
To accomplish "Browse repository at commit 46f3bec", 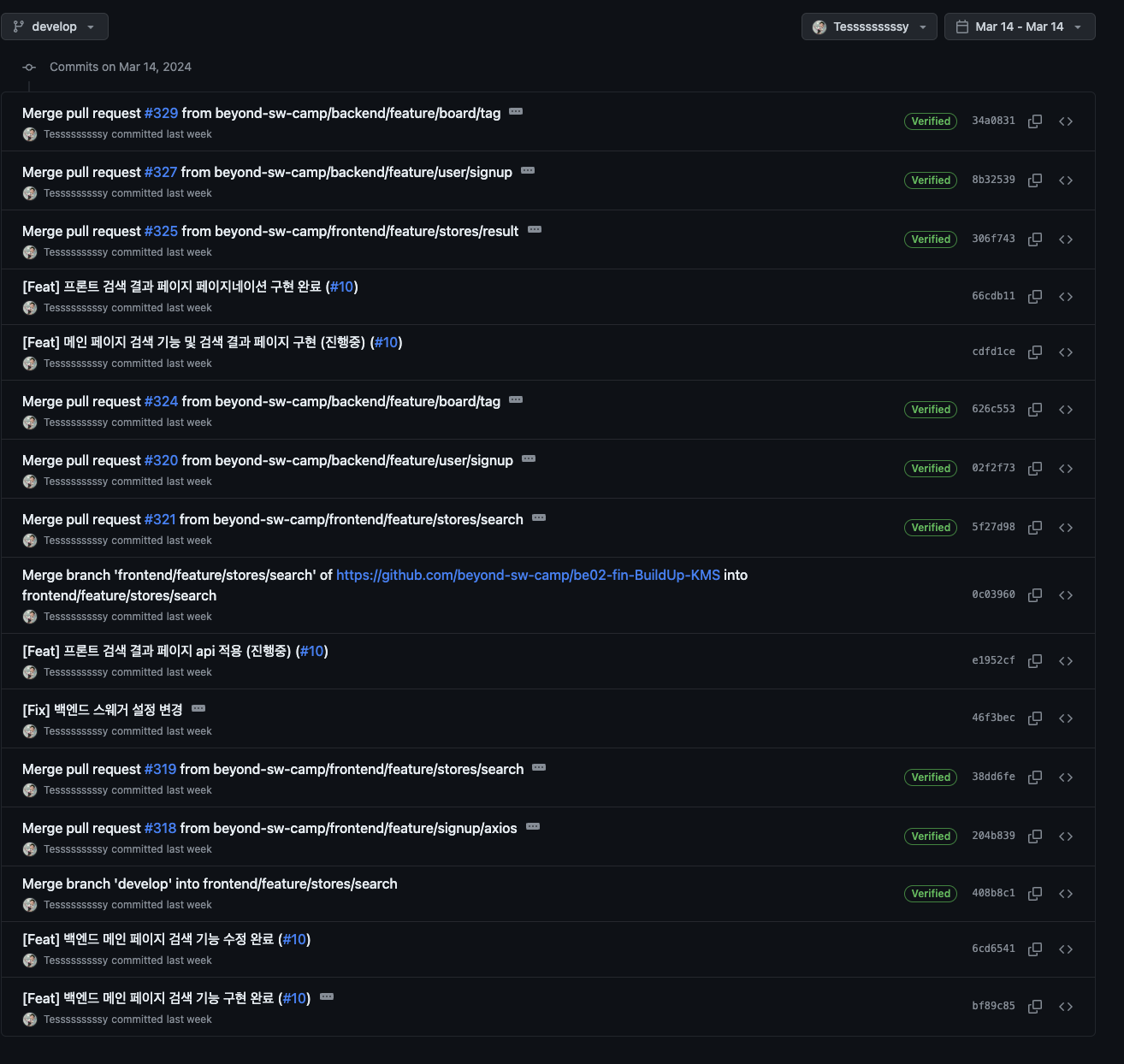I will (1066, 718).
